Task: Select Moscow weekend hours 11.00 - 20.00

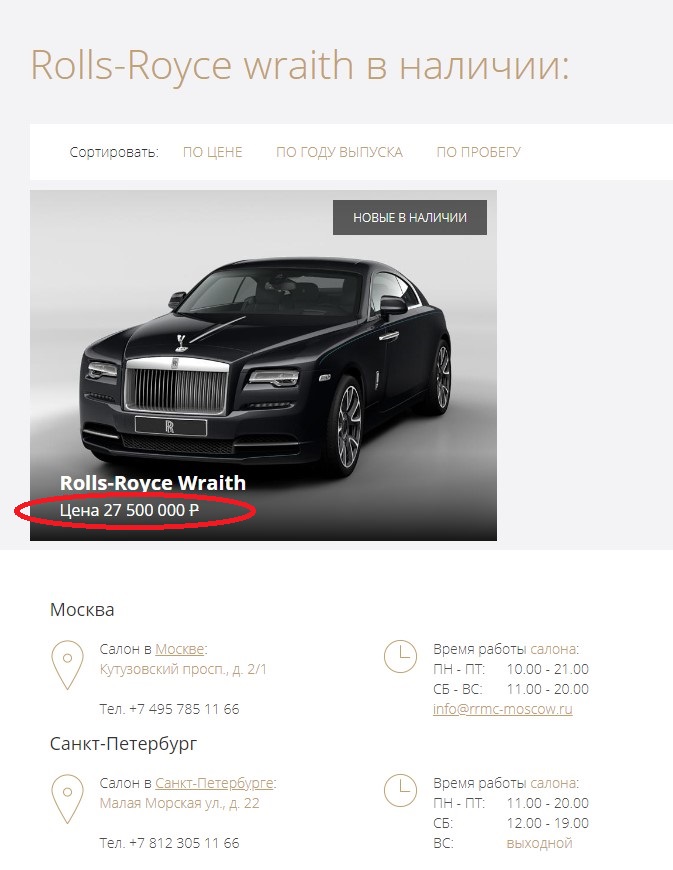Action: [548, 689]
